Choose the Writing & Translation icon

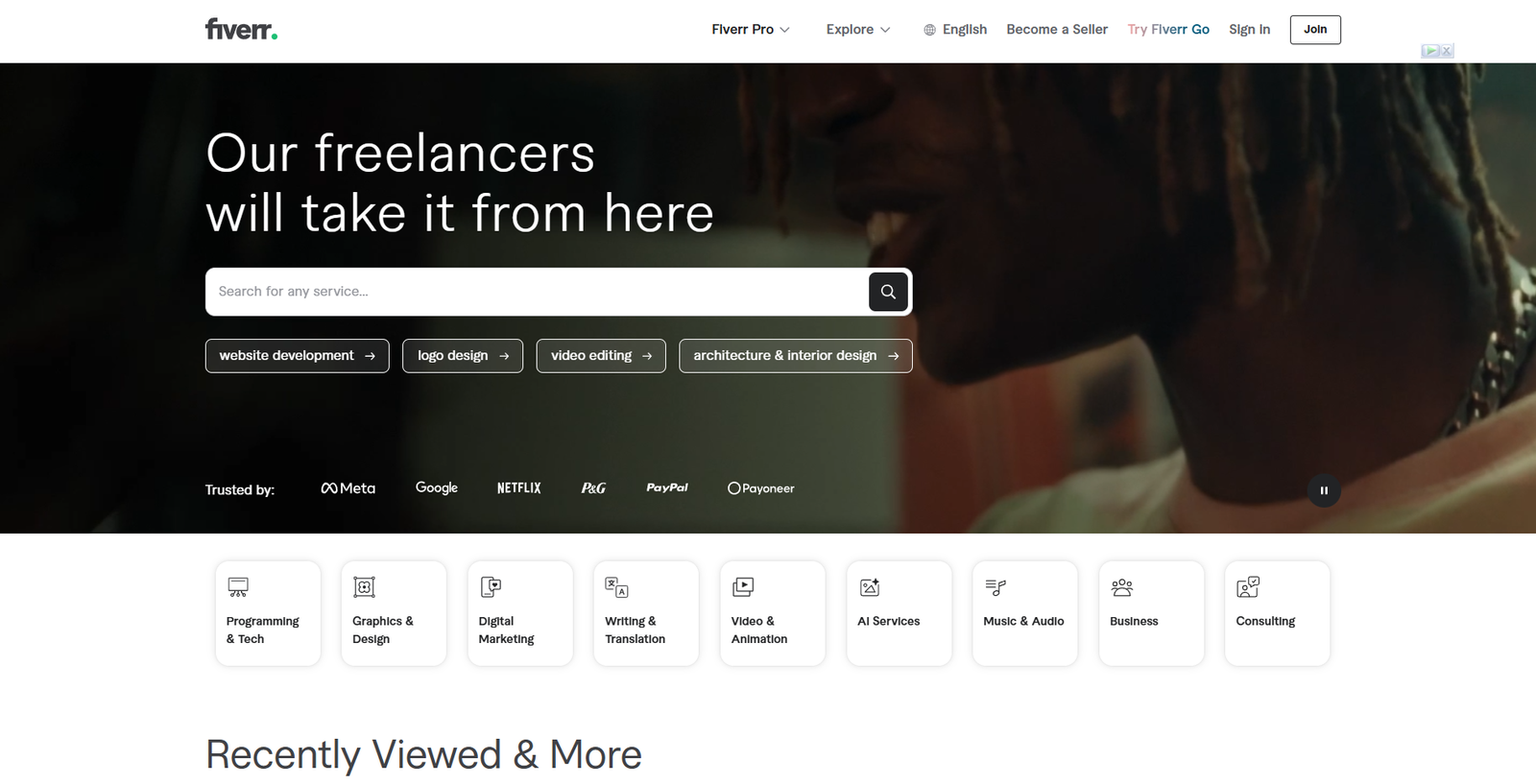[x=616, y=587]
